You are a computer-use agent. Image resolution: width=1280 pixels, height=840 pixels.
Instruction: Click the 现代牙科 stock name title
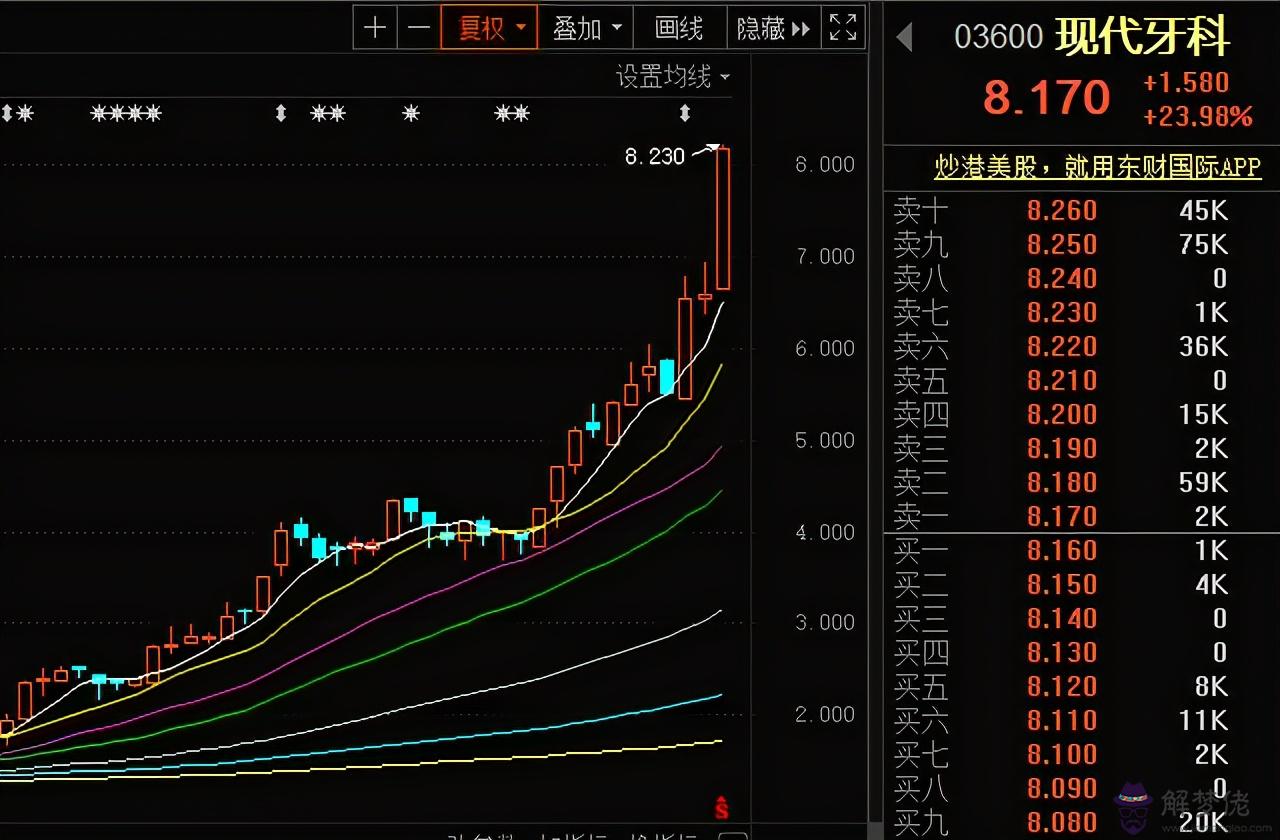[x=1142, y=37]
